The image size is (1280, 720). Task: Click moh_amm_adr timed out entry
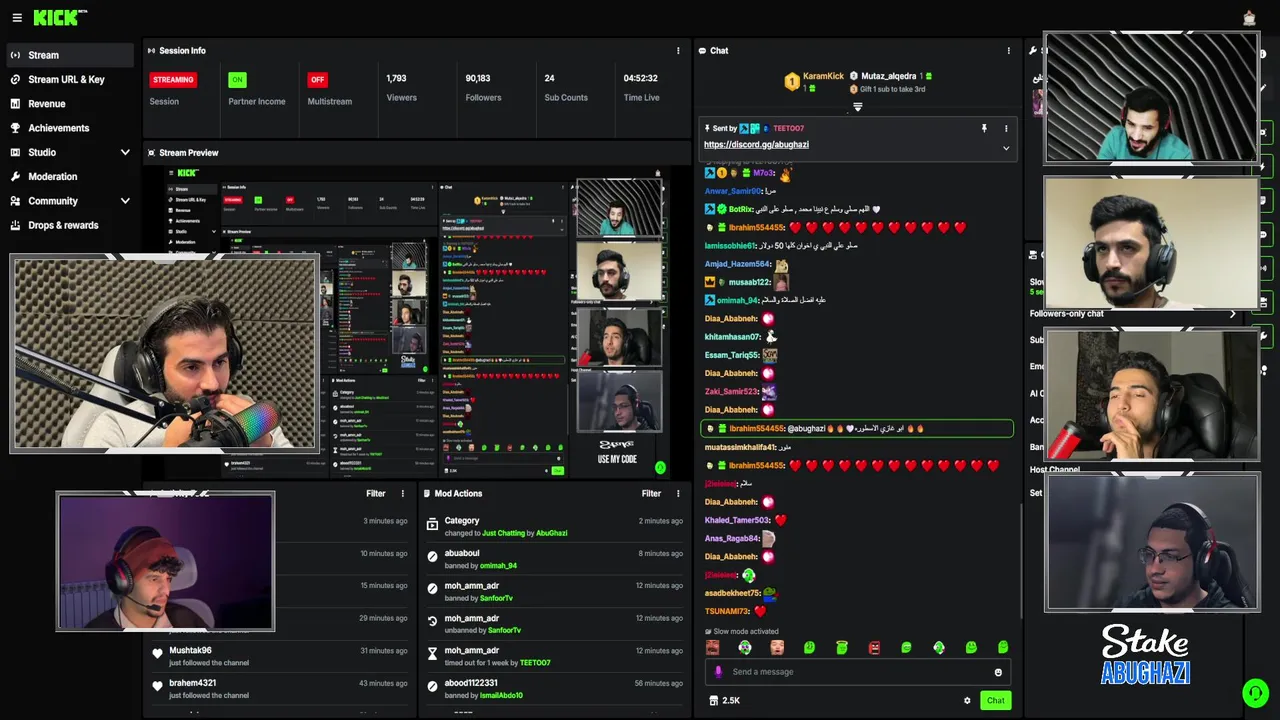coord(554,656)
